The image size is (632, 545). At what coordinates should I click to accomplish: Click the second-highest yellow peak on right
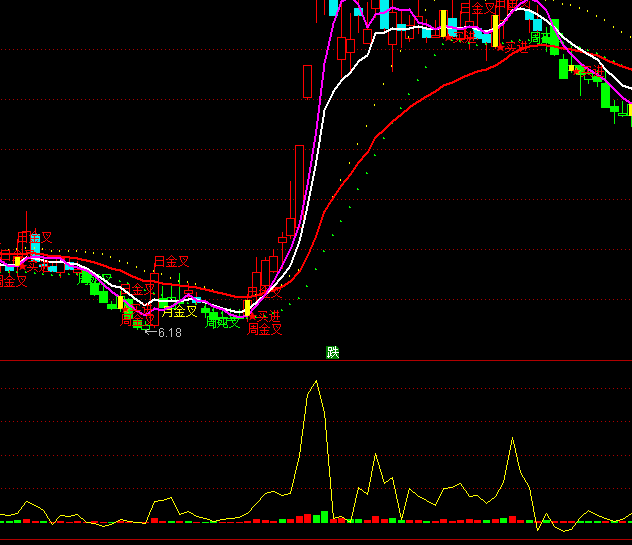[512, 437]
